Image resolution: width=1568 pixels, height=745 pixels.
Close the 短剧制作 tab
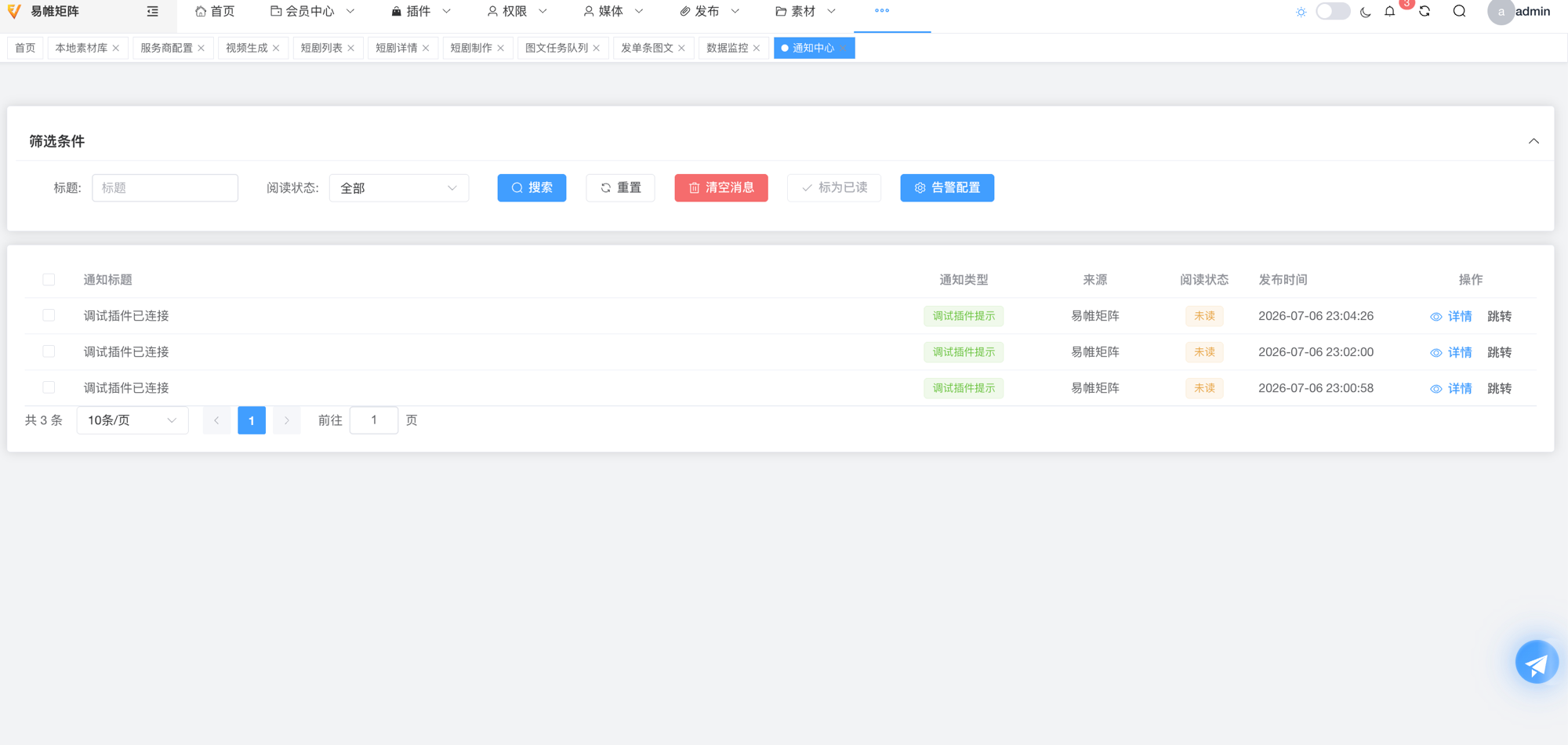[501, 48]
